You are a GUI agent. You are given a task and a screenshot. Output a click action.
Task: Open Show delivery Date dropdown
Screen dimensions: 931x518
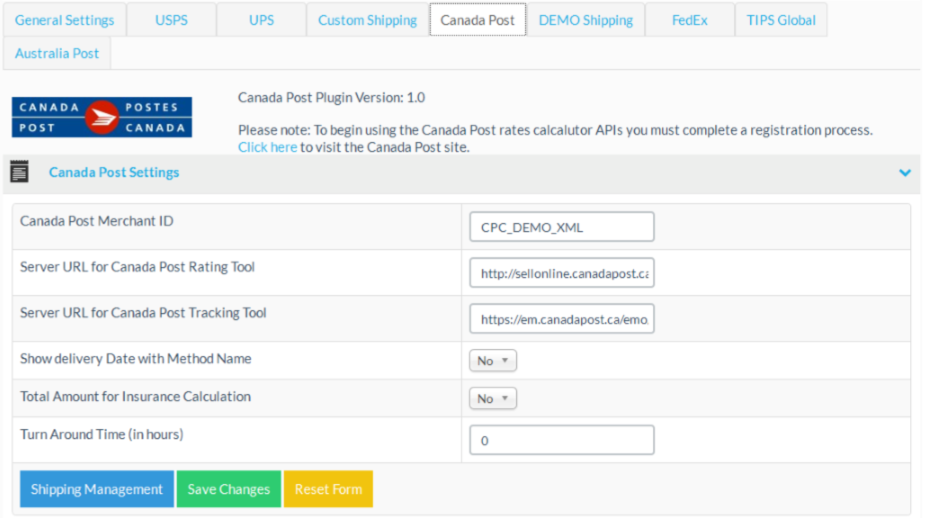492,360
